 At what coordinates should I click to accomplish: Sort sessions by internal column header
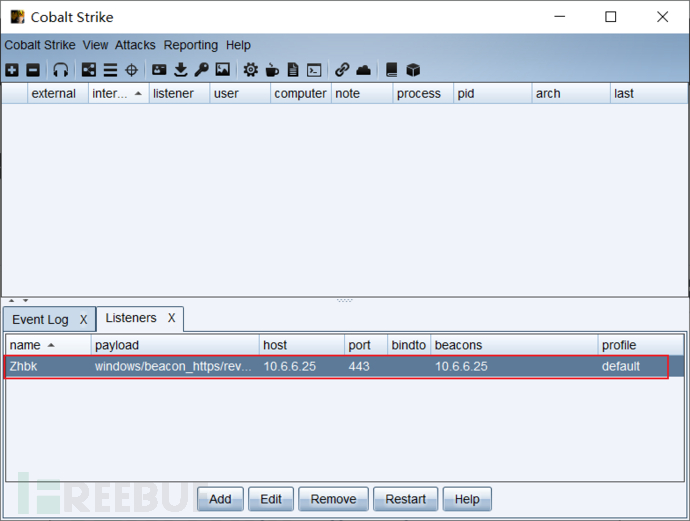[118, 93]
